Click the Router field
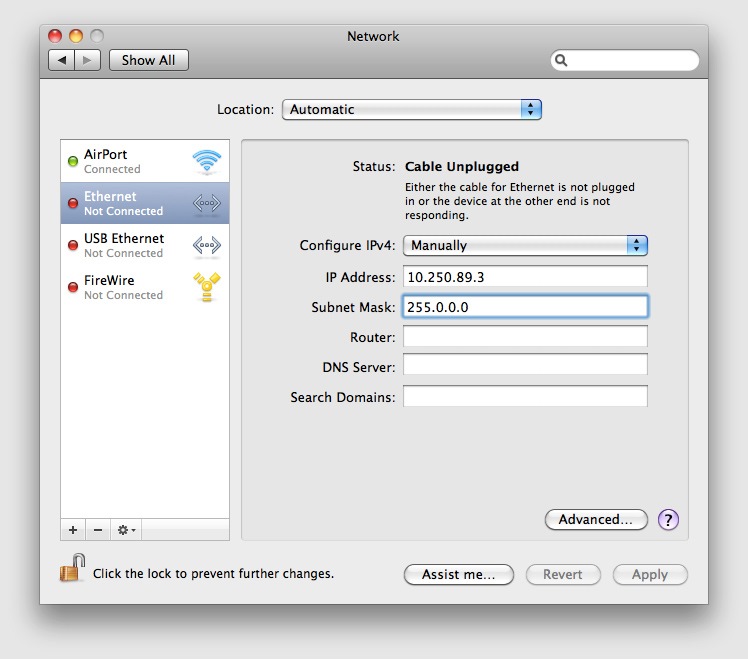748x659 pixels. tap(525, 336)
